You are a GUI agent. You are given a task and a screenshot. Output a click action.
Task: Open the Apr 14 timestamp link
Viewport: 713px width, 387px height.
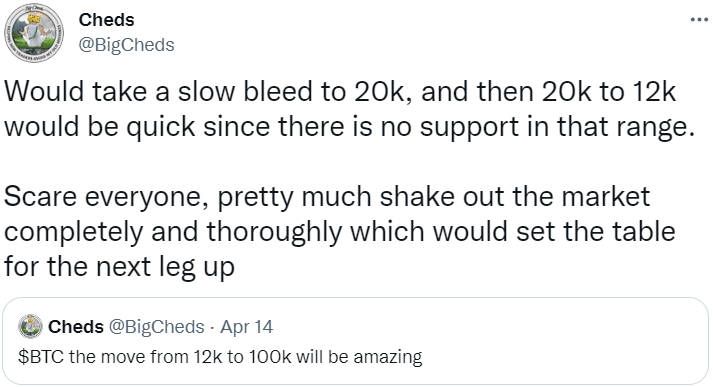246,327
